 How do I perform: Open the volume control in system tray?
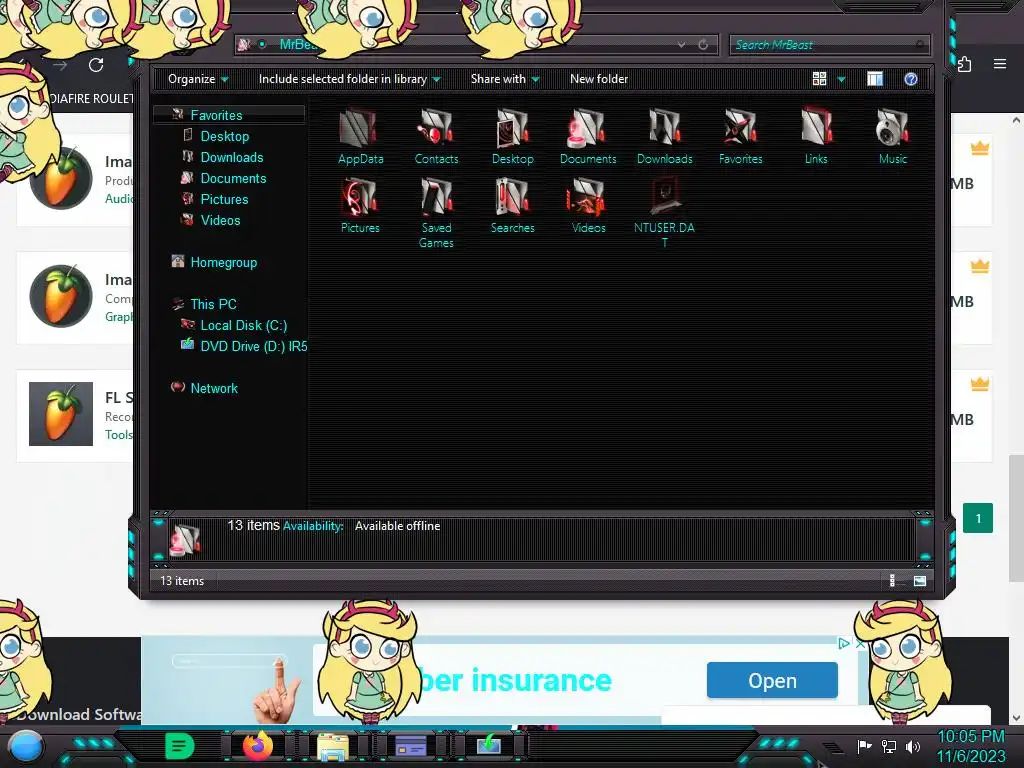tap(913, 746)
